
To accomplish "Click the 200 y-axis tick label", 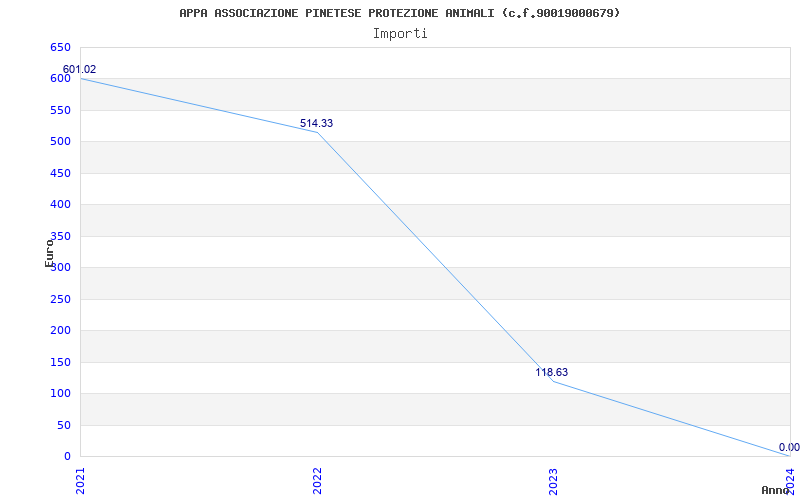I will pos(60,331).
